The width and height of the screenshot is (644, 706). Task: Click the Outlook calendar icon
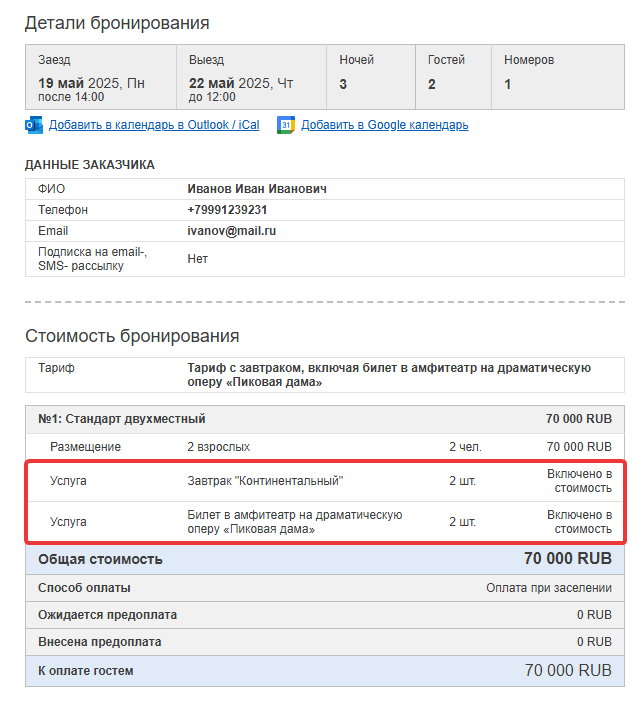(34, 125)
